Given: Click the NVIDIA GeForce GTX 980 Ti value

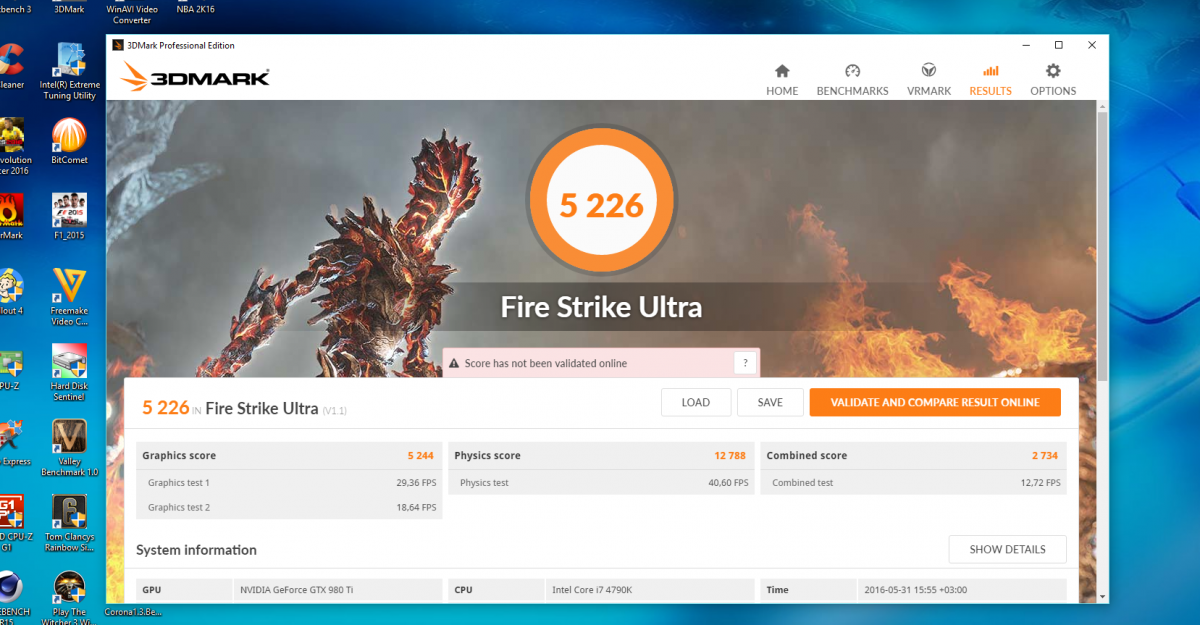Looking at the screenshot, I should point(295,590).
